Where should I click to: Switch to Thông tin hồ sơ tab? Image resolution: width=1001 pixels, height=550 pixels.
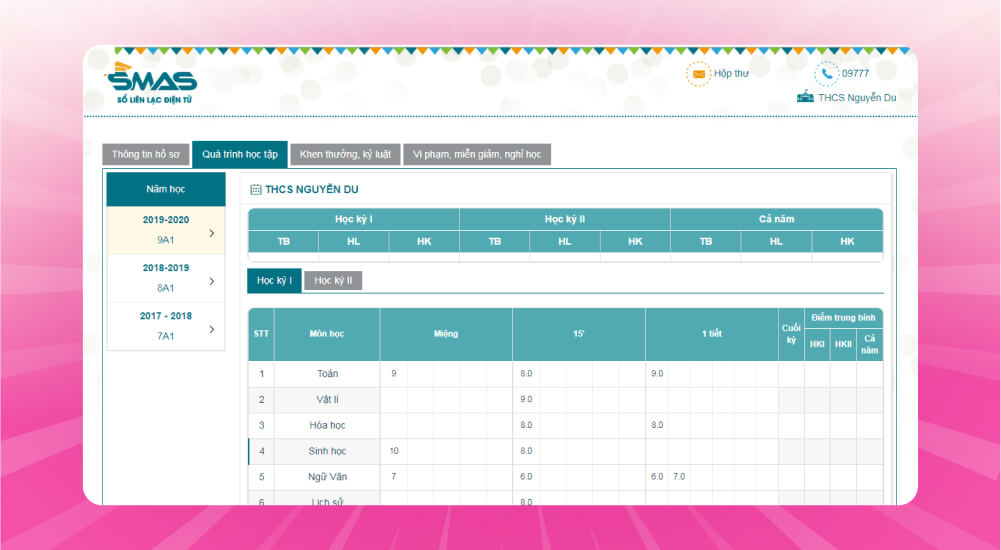[146, 154]
